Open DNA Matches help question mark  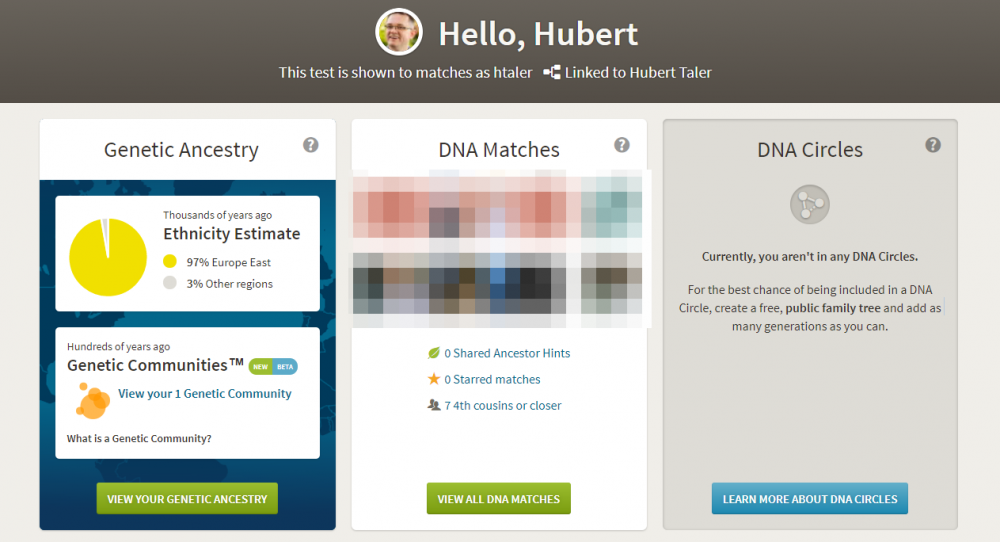click(622, 145)
